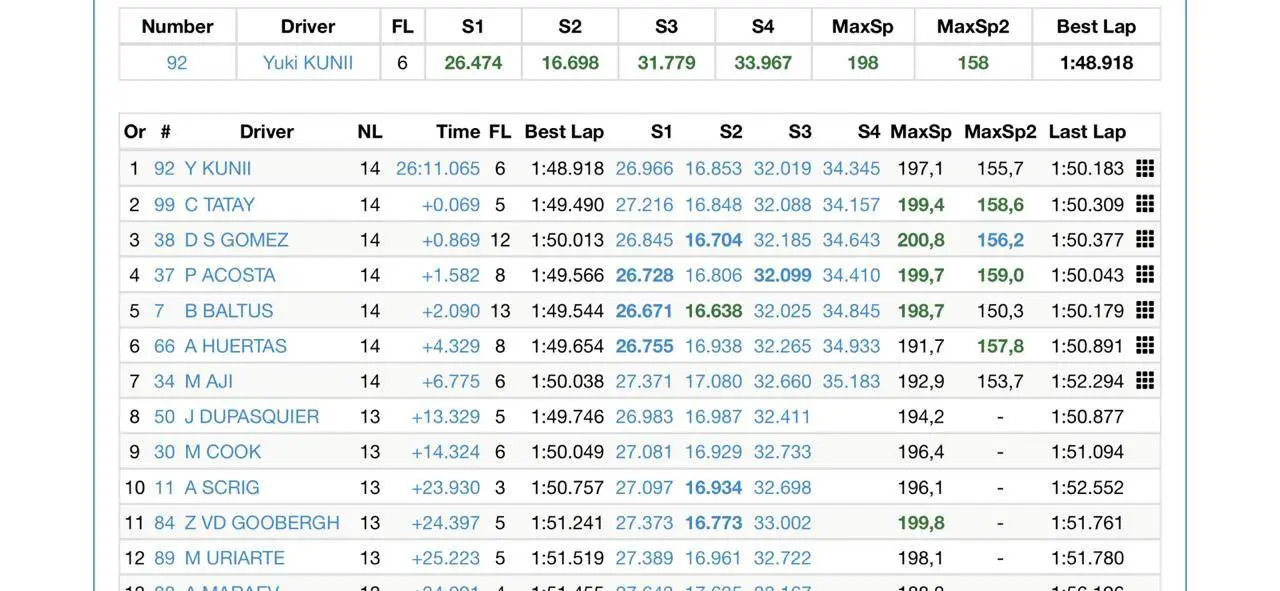The height and width of the screenshot is (591, 1280).
Task: Select number 92 in fastest lap summary
Action: click(177, 63)
